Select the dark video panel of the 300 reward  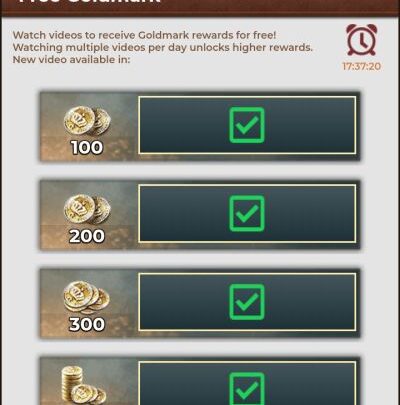tap(247, 302)
